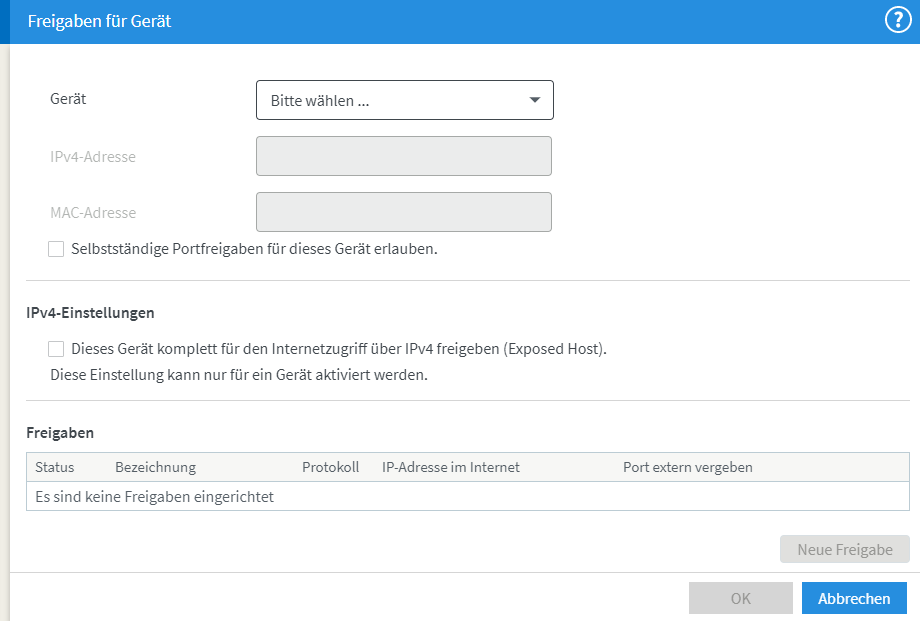Select the Protokoll column header

330,467
